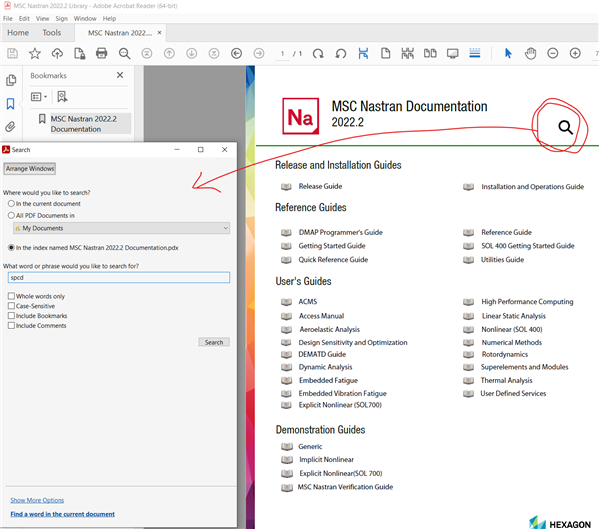The height and width of the screenshot is (529, 599).
Task: Open DMAP Programmer's Guide link
Action: coord(340,232)
